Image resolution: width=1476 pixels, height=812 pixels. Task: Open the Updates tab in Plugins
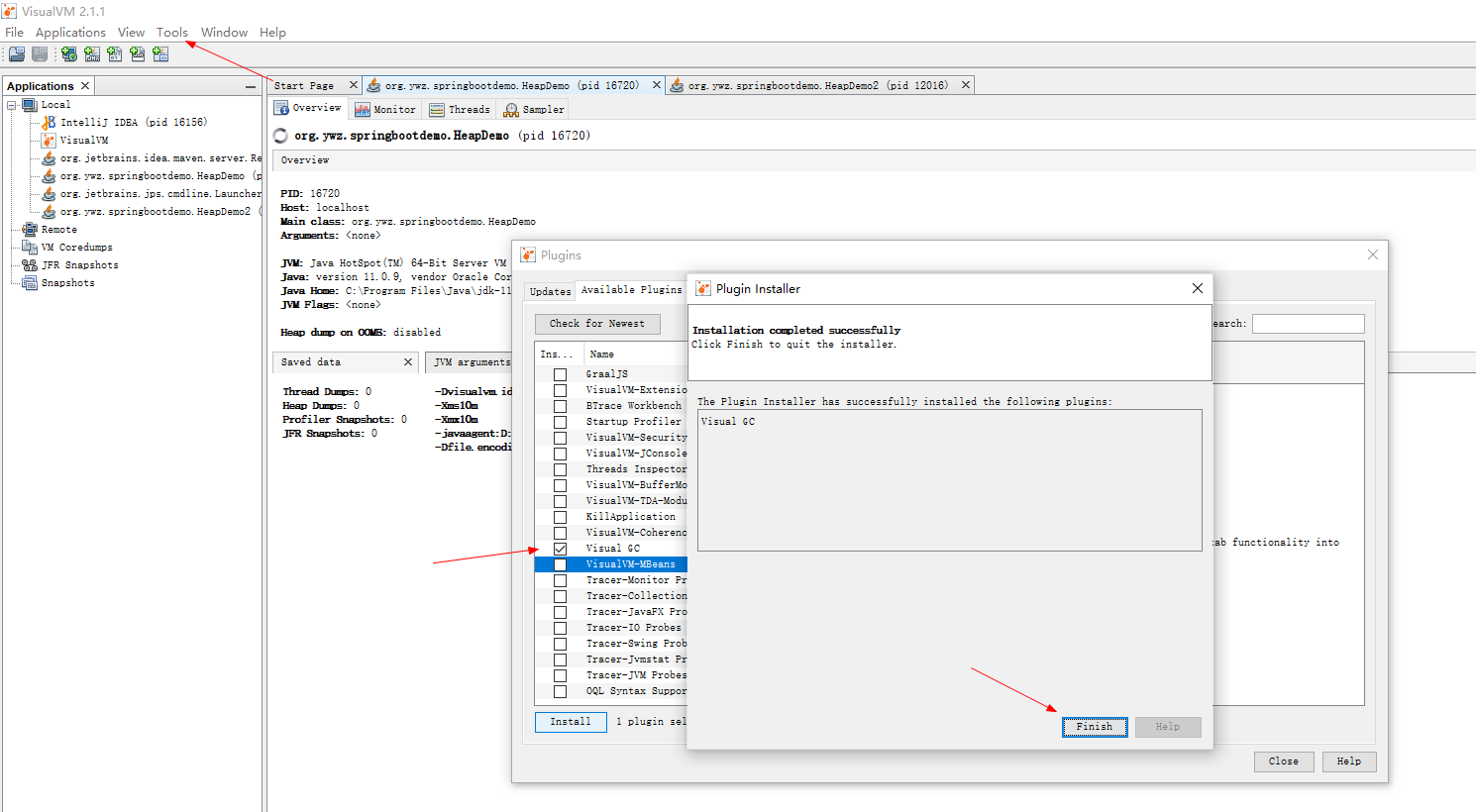(550, 291)
